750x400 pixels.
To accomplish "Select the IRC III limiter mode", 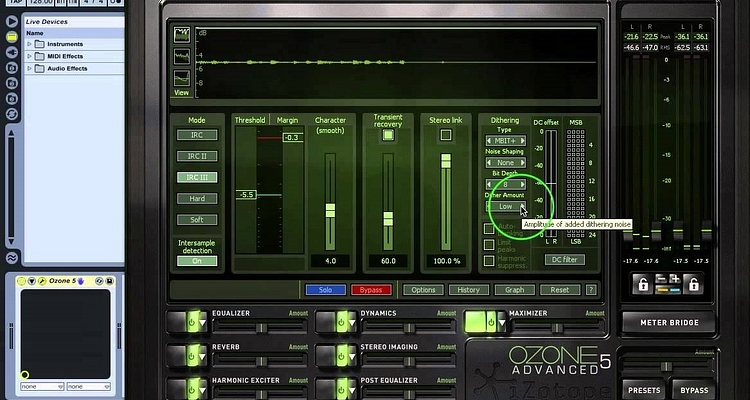I will (x=197, y=177).
